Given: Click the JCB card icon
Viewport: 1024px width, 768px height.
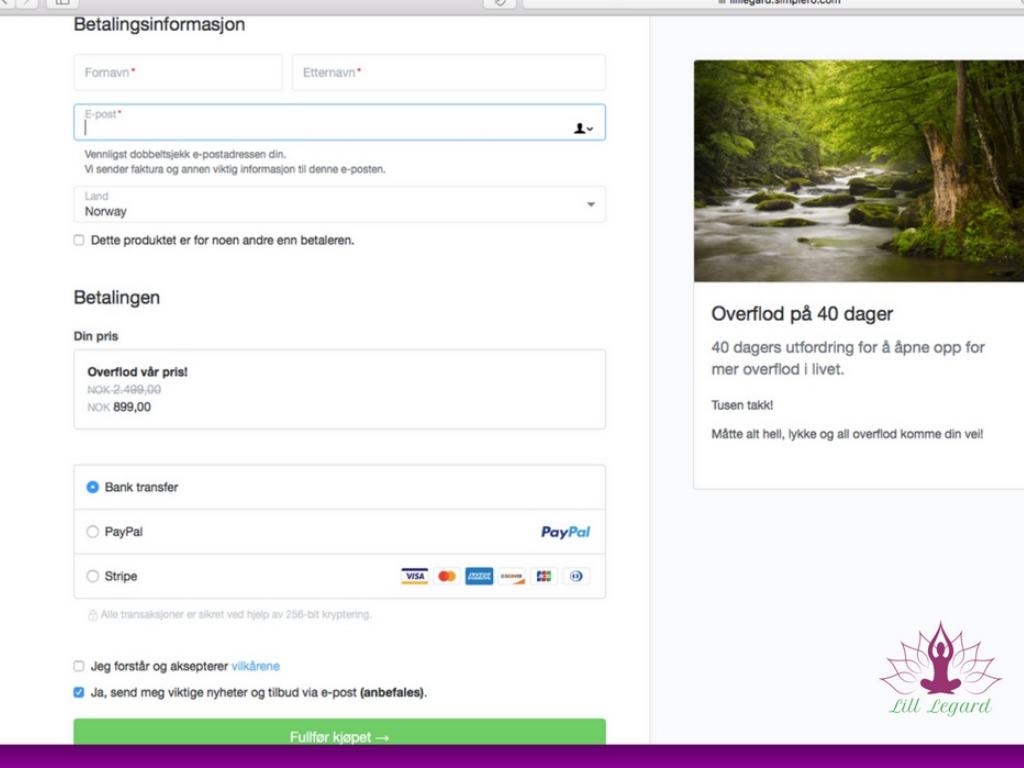Looking at the screenshot, I should pos(544,576).
